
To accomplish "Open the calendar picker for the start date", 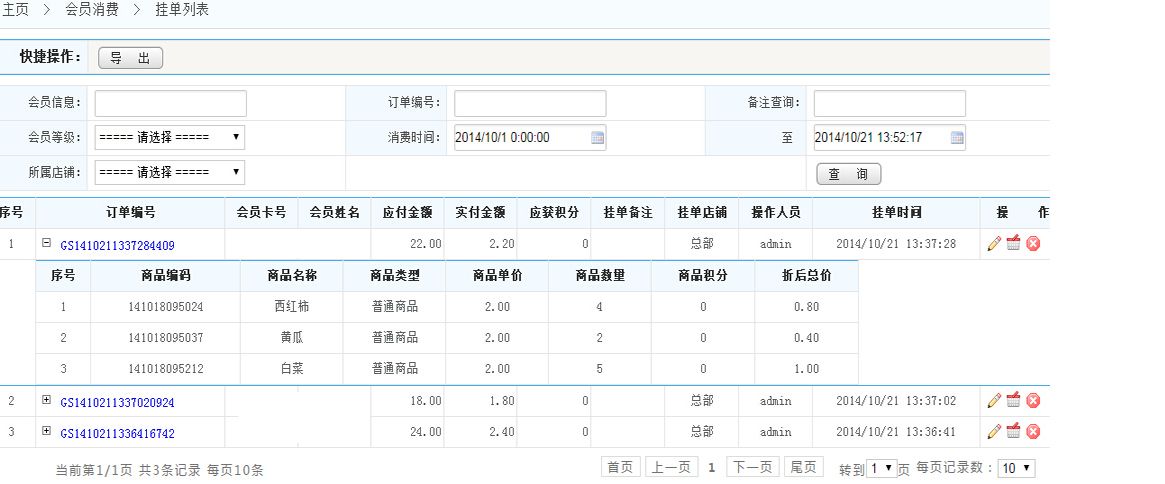I will (598, 138).
